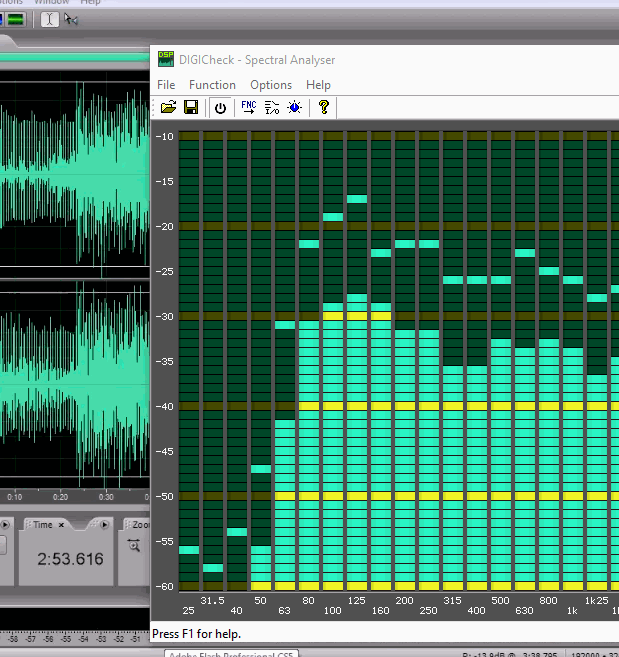This screenshot has height=657, width=619.
Task: Click the DSP application icon in title bar
Action: pyautogui.click(x=166, y=59)
